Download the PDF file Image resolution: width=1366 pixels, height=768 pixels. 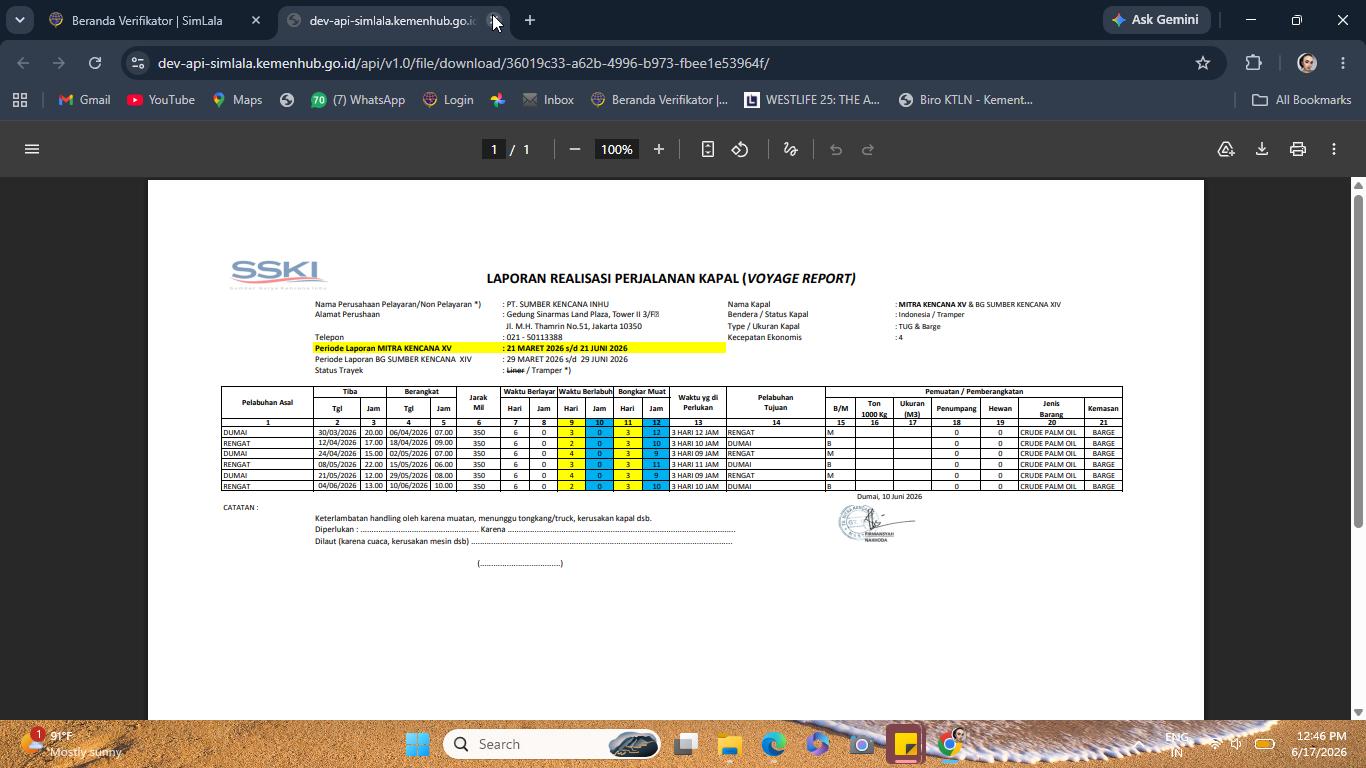point(1262,149)
